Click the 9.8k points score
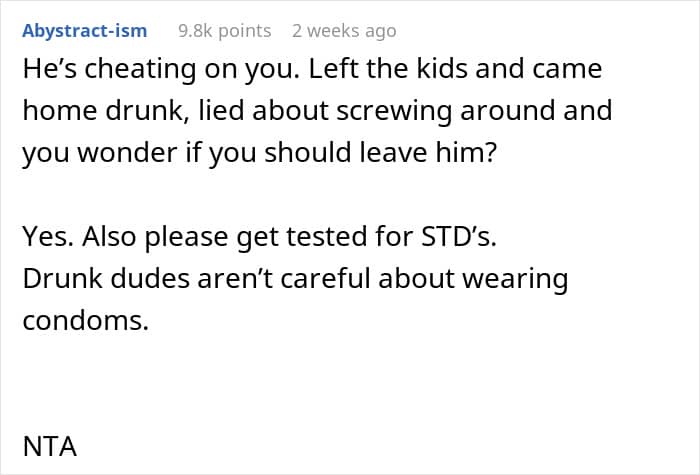Viewport: 700px width, 475px height. pos(224,31)
